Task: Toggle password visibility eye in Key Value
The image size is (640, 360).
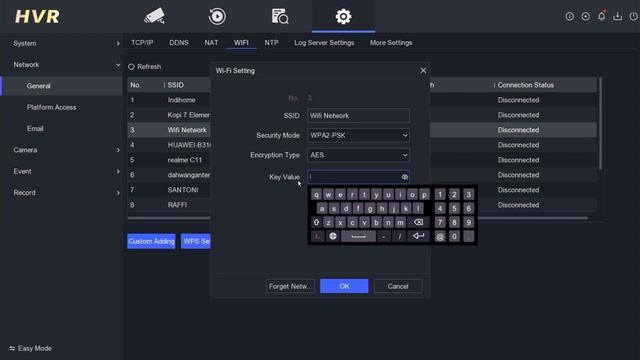Action: 404,177
